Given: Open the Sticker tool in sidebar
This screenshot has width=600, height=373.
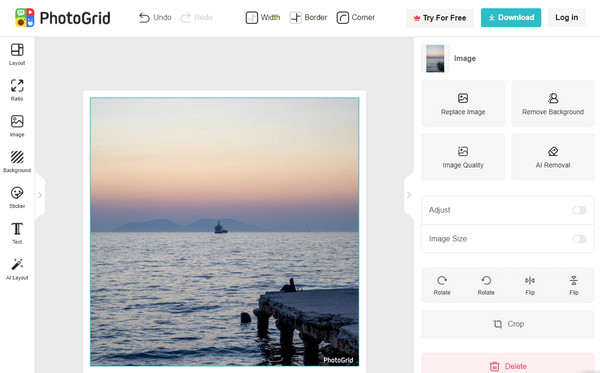Looking at the screenshot, I should point(17,197).
